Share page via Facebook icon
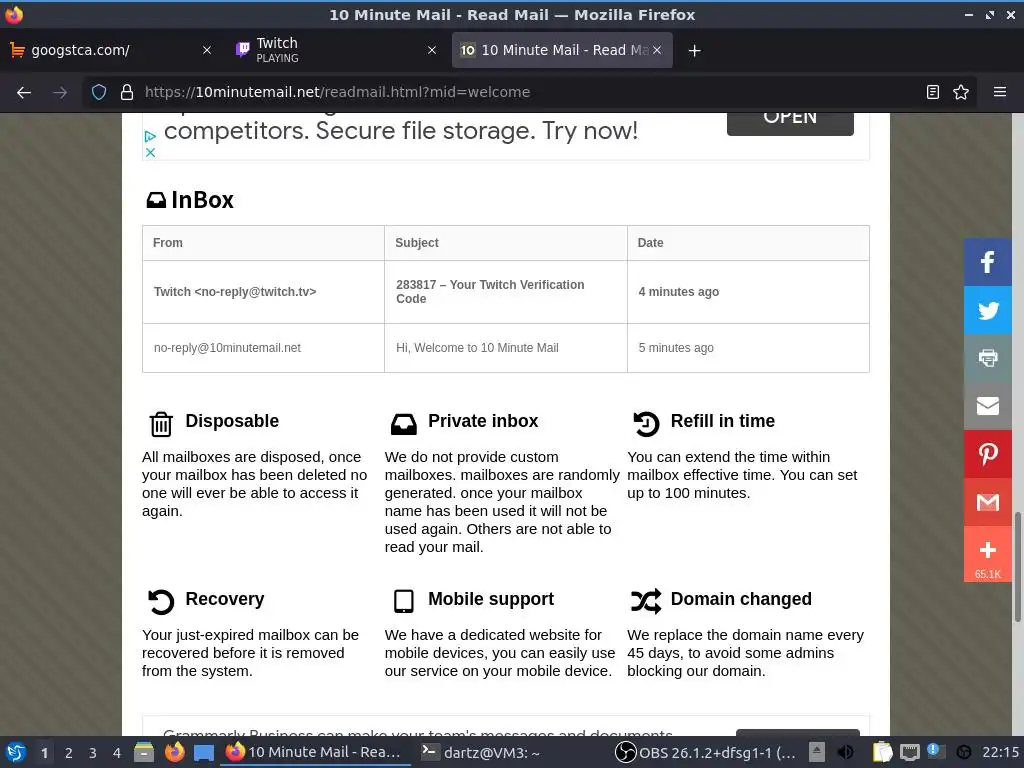The image size is (1024, 768). pyautogui.click(x=987, y=262)
